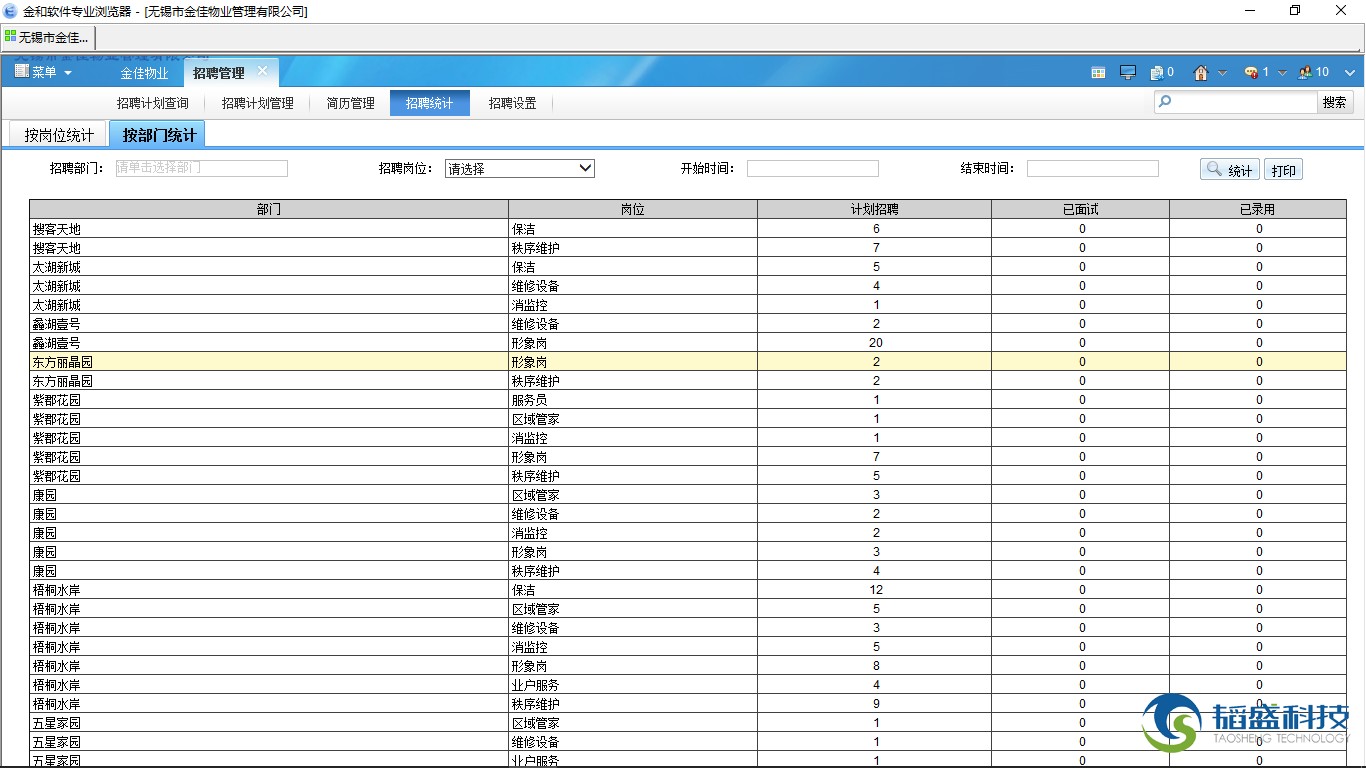Select the 太湖新城 维修设备 row
This screenshot has width=1366, height=768.
pyautogui.click(x=688, y=286)
